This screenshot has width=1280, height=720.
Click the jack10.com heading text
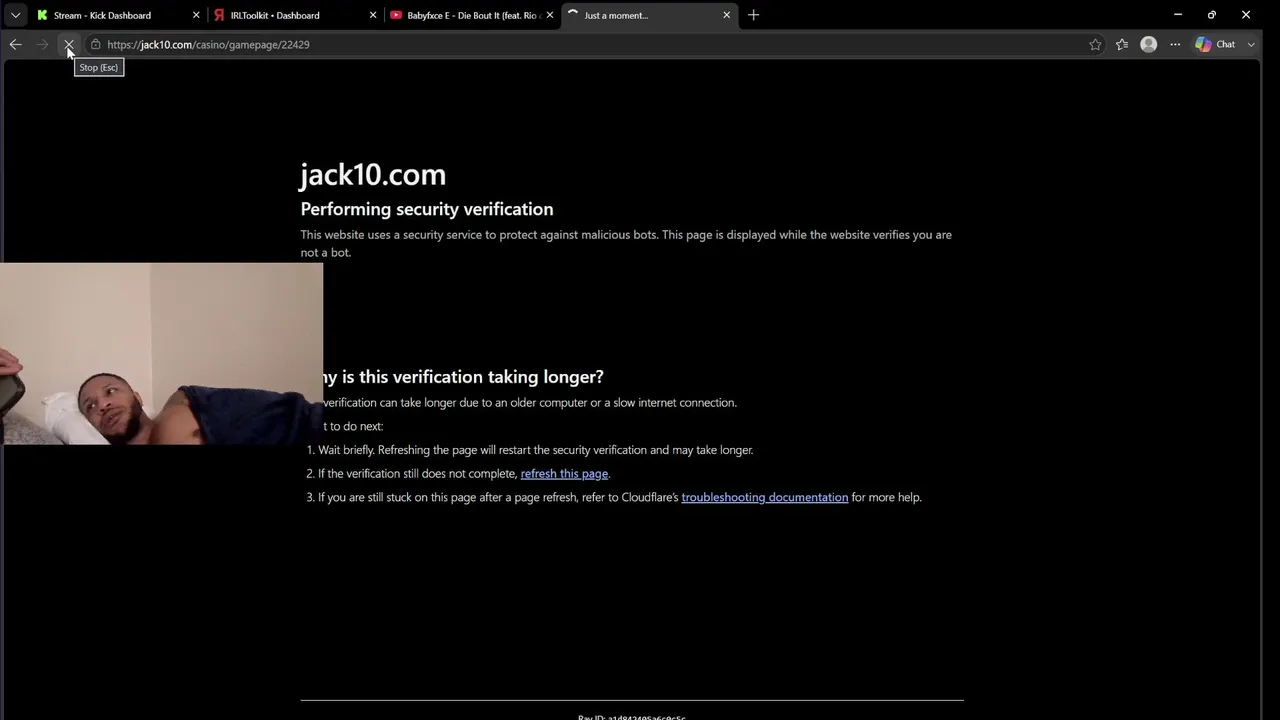click(x=373, y=174)
